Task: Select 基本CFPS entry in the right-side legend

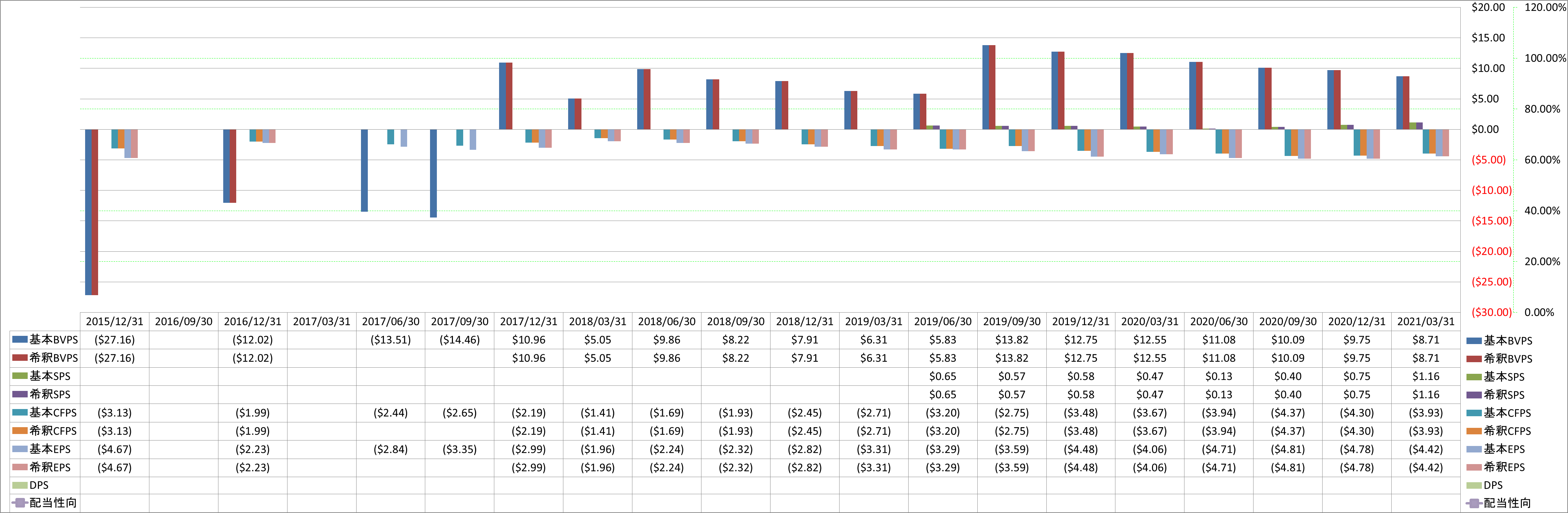Action: [x=1499, y=413]
